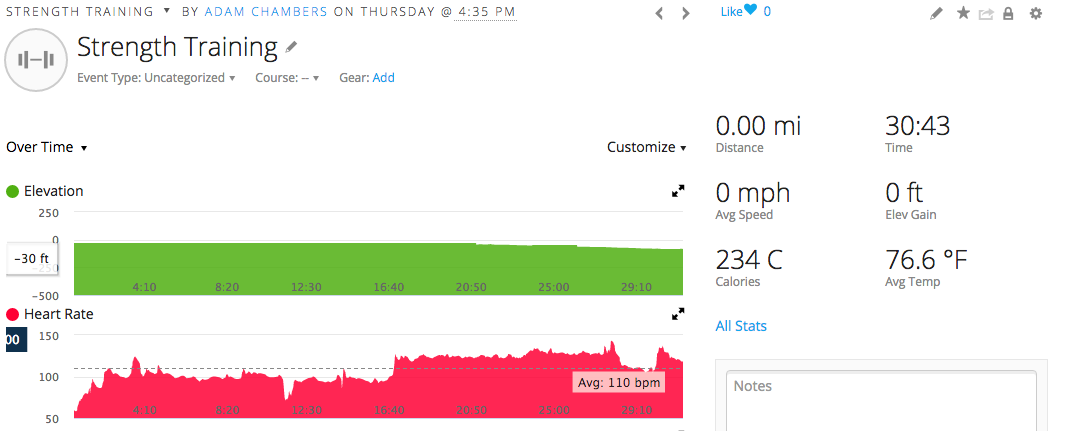Expand the Heart Rate chart to fullscreen
This screenshot has width=1068, height=431.
point(678,313)
